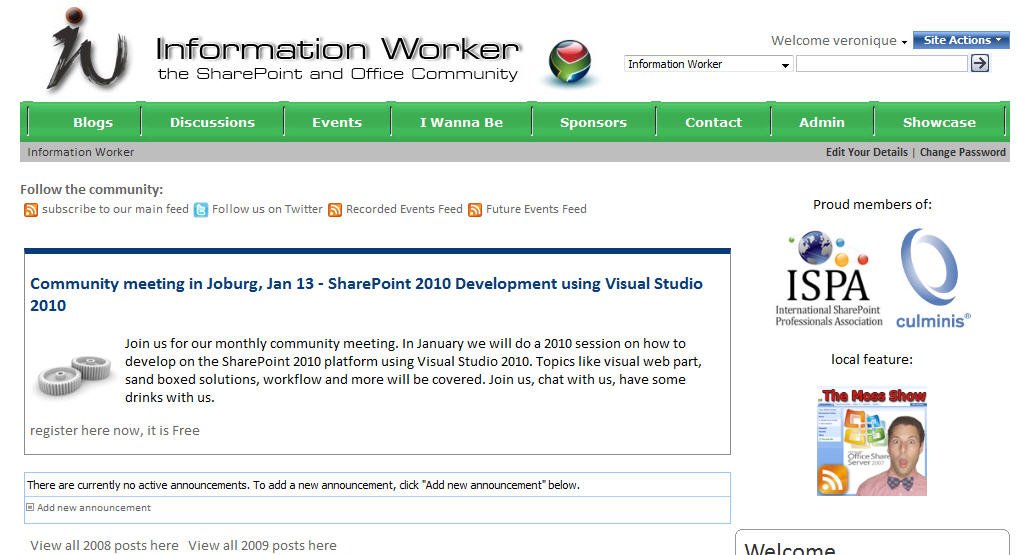
Task: Open The Moss Show feature thumbnail
Action: click(x=872, y=441)
